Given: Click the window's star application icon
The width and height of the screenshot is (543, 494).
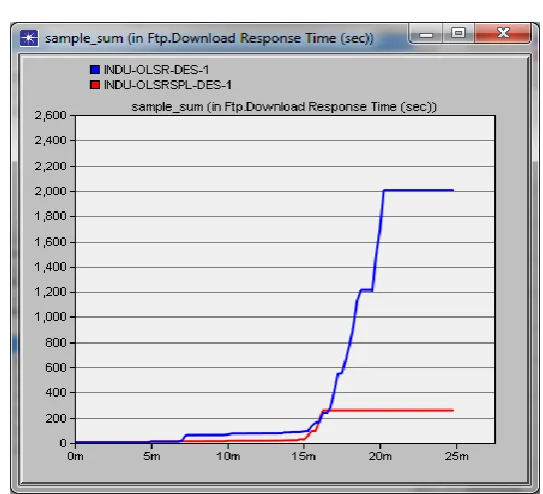Looking at the screenshot, I should (29, 38).
